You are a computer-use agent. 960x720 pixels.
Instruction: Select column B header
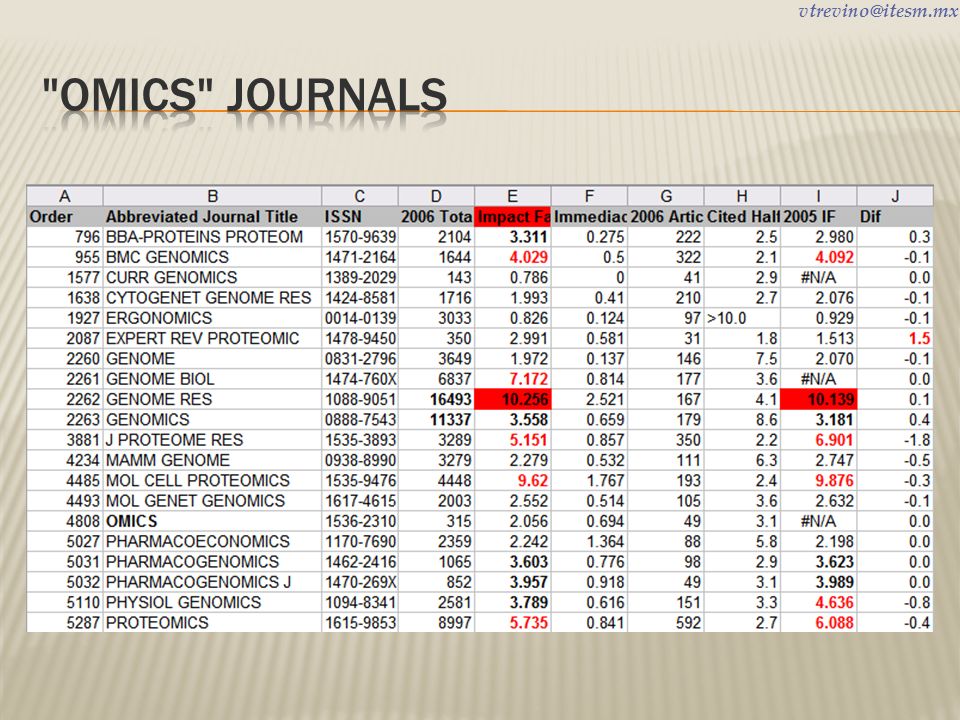click(212, 196)
